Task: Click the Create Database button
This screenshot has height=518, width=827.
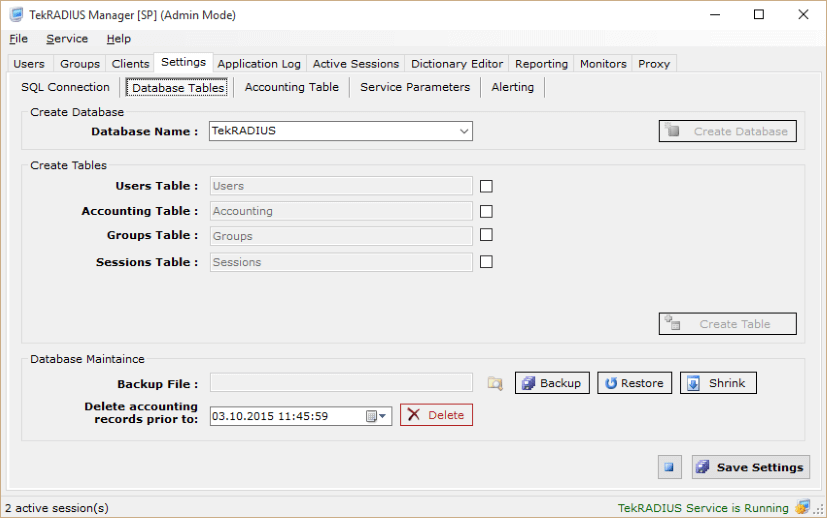Action: [728, 131]
